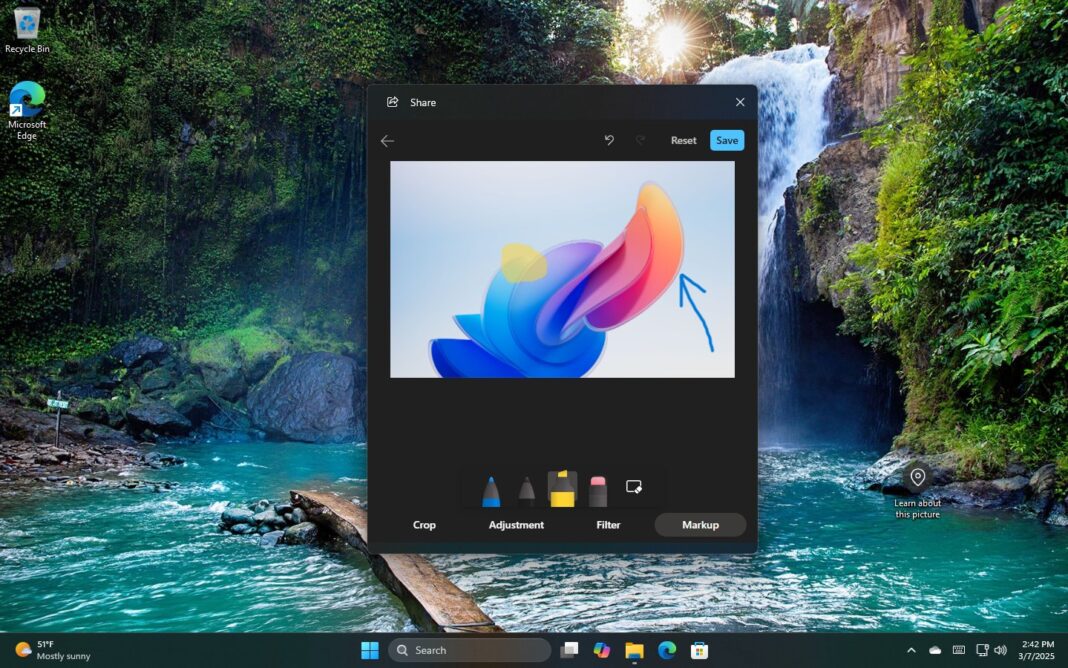Image resolution: width=1068 pixels, height=668 pixels.
Task: Select the black pencil tool
Action: coord(527,488)
